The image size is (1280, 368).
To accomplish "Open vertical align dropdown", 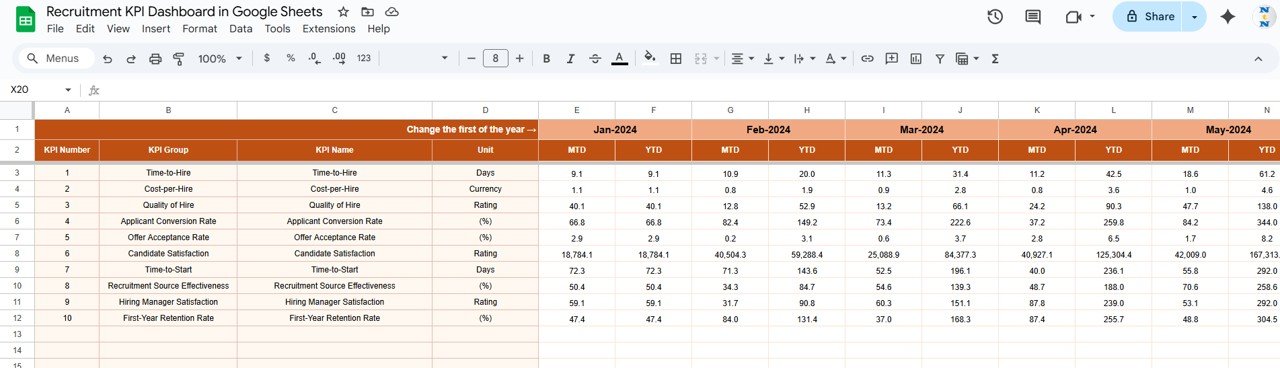I will tap(774, 59).
